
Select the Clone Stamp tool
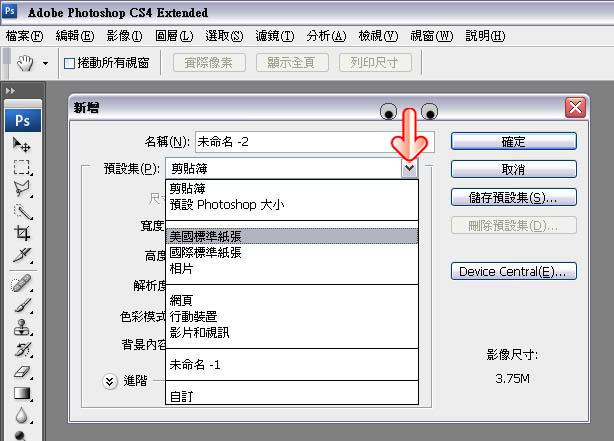click(x=22, y=327)
